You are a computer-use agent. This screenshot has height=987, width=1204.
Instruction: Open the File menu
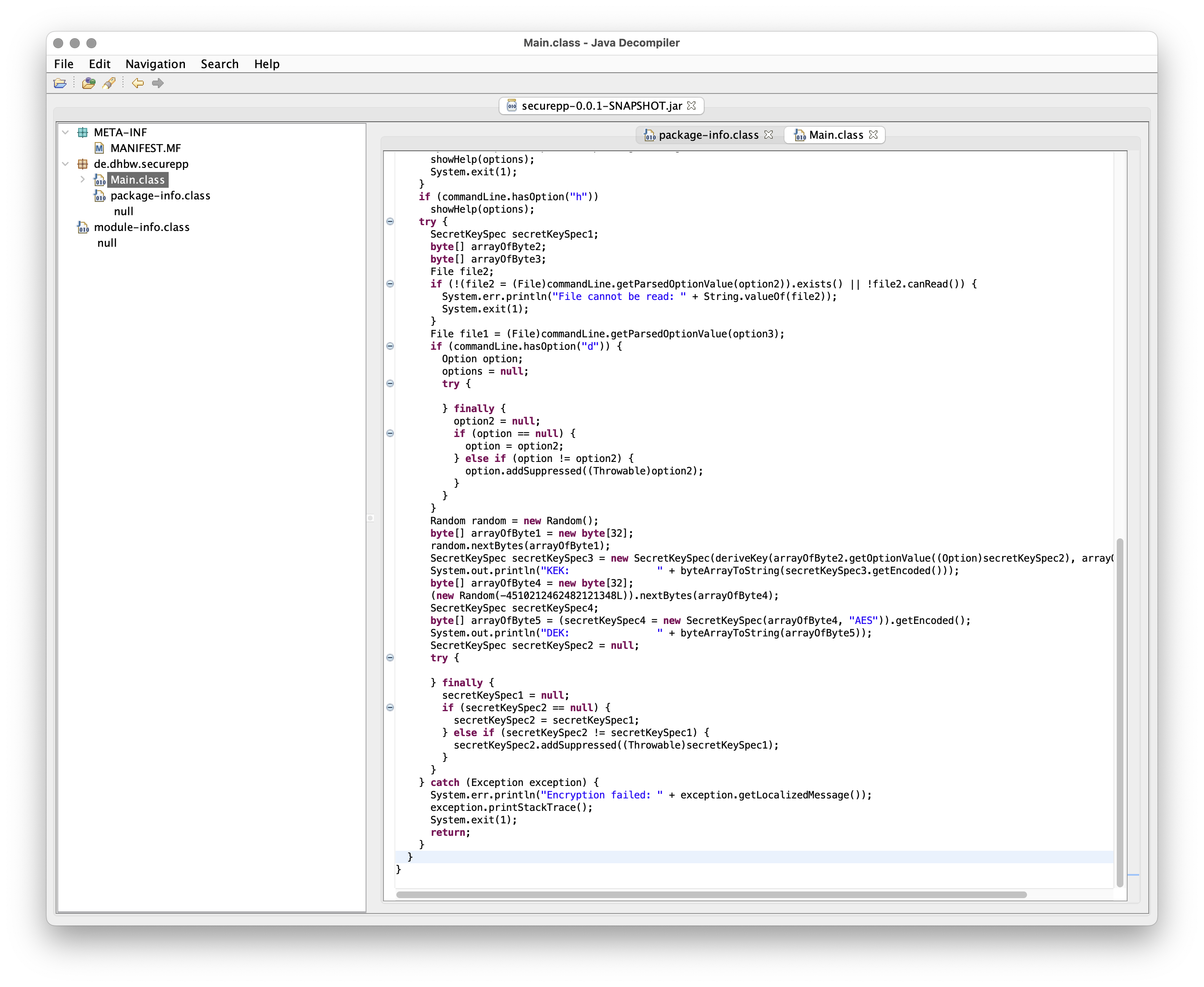(65, 63)
